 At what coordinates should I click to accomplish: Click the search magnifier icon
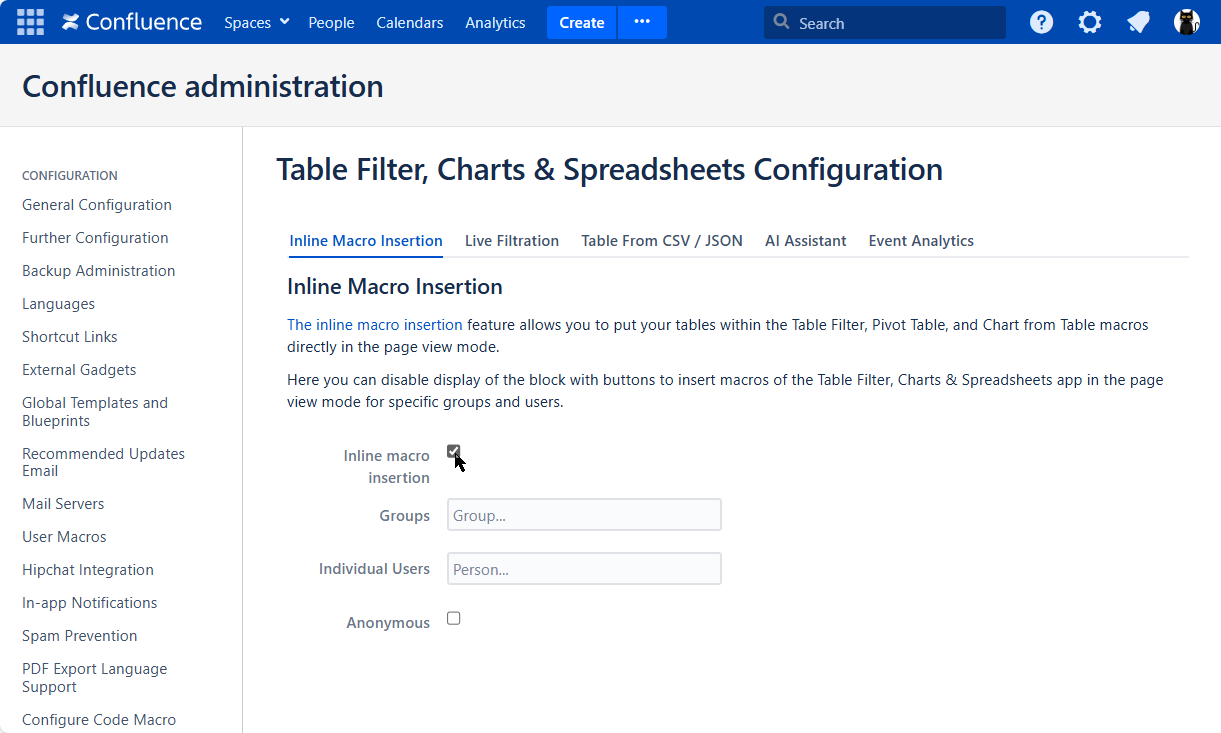782,22
